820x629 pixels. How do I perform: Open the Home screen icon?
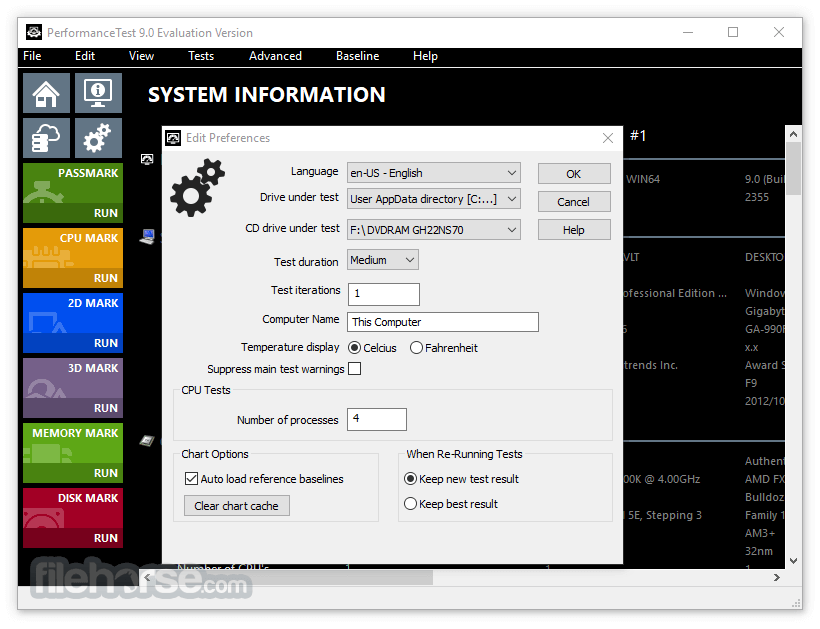(x=46, y=93)
